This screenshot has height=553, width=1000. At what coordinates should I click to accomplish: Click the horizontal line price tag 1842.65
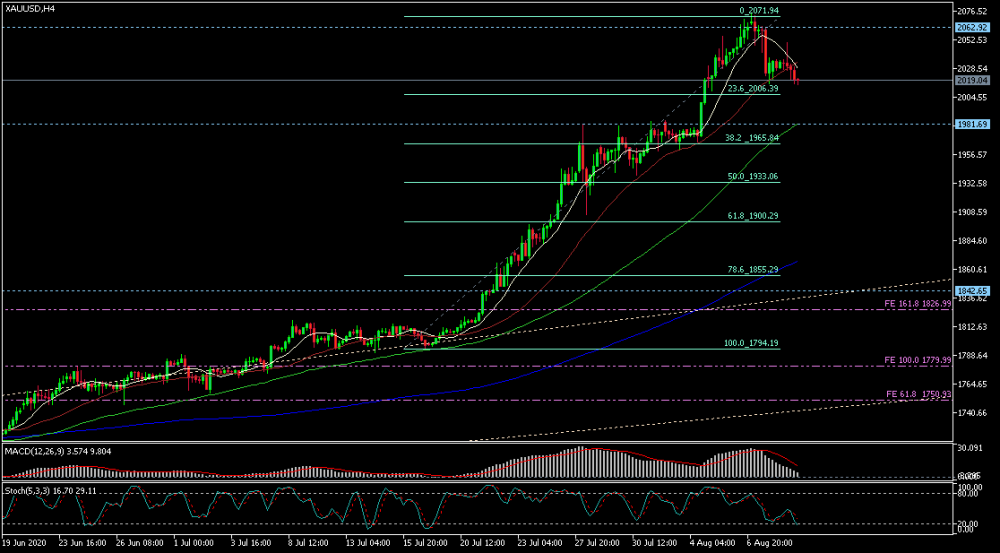(x=972, y=291)
